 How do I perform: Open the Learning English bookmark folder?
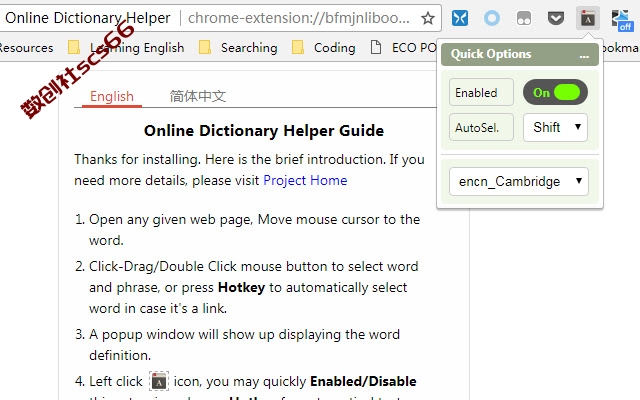click(126, 48)
